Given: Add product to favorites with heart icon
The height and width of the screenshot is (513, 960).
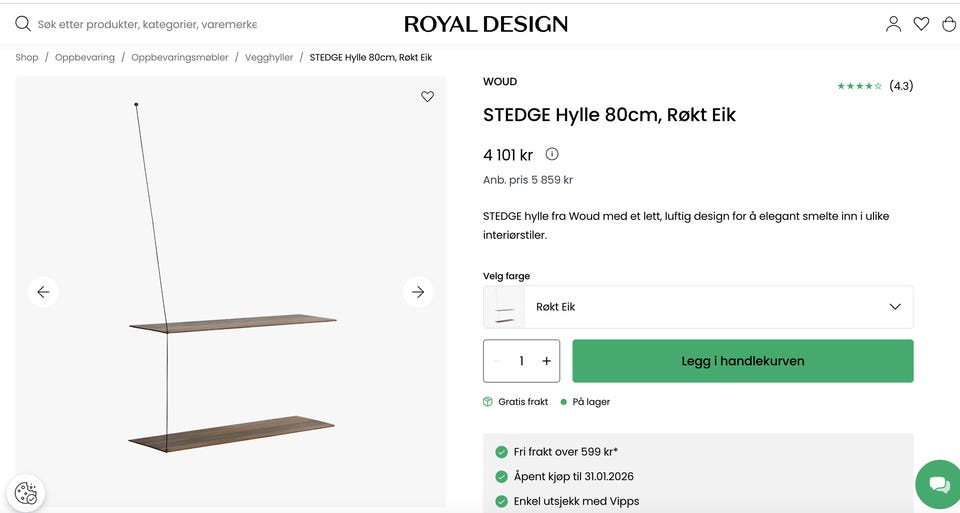Looking at the screenshot, I should (427, 97).
